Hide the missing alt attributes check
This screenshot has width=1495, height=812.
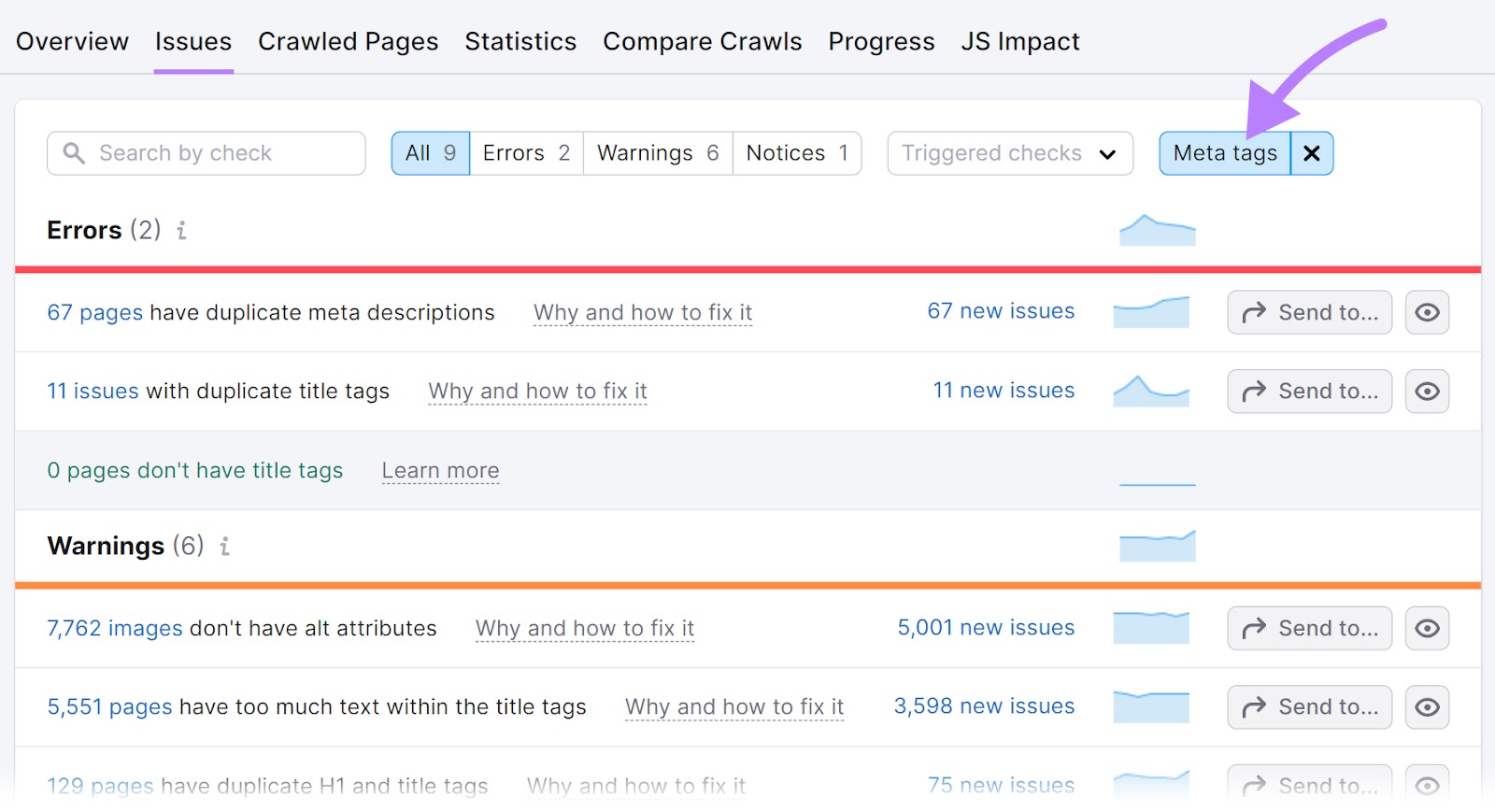1428,628
